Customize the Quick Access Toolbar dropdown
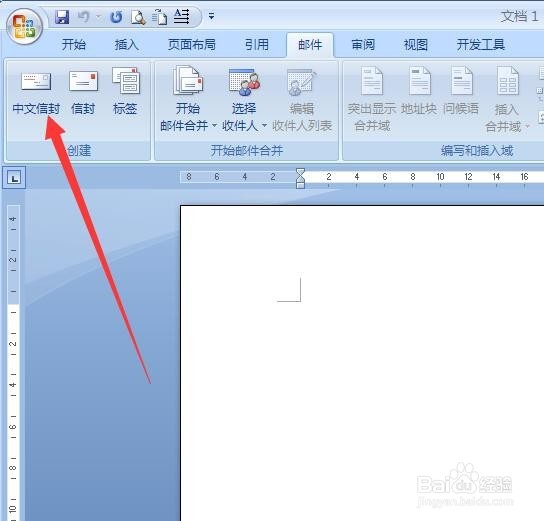544x521 pixels. [x=211, y=16]
